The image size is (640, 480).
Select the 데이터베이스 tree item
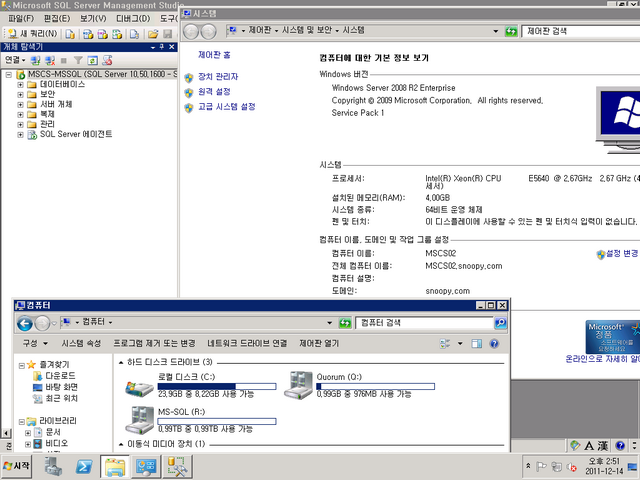tap(62, 84)
